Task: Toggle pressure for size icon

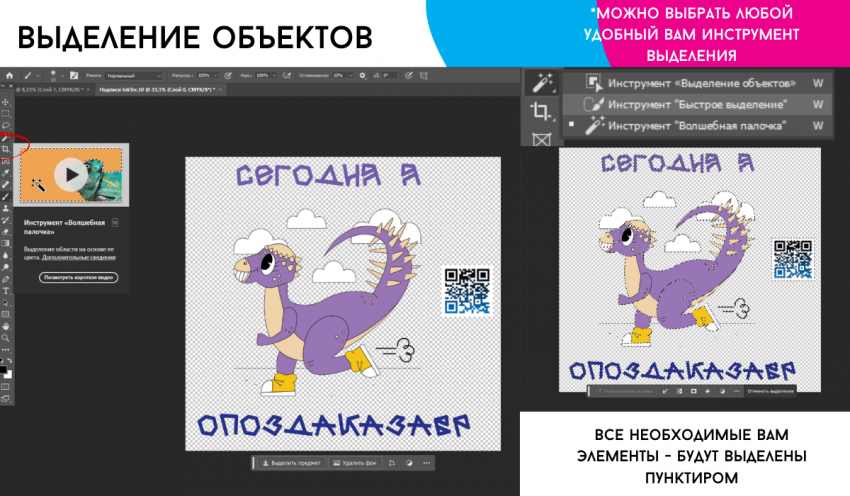Action: click(409, 75)
